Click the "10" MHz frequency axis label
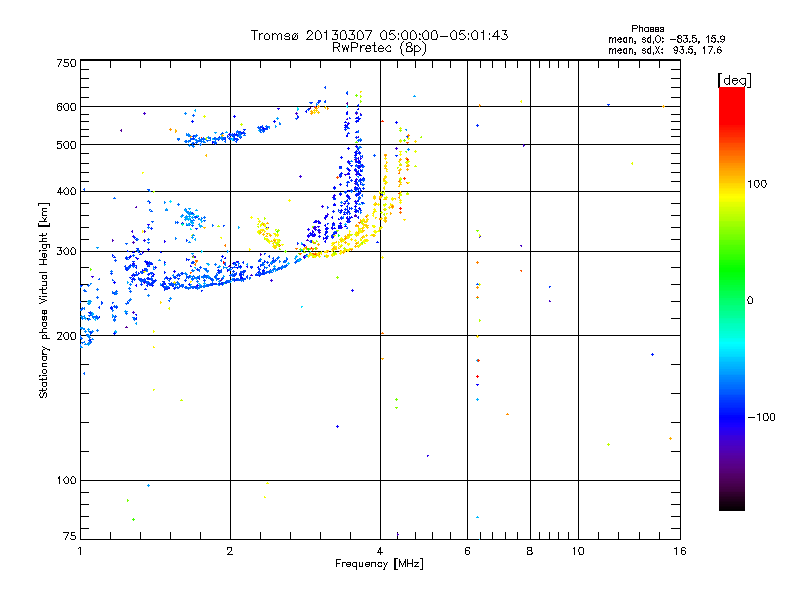 click(x=578, y=551)
